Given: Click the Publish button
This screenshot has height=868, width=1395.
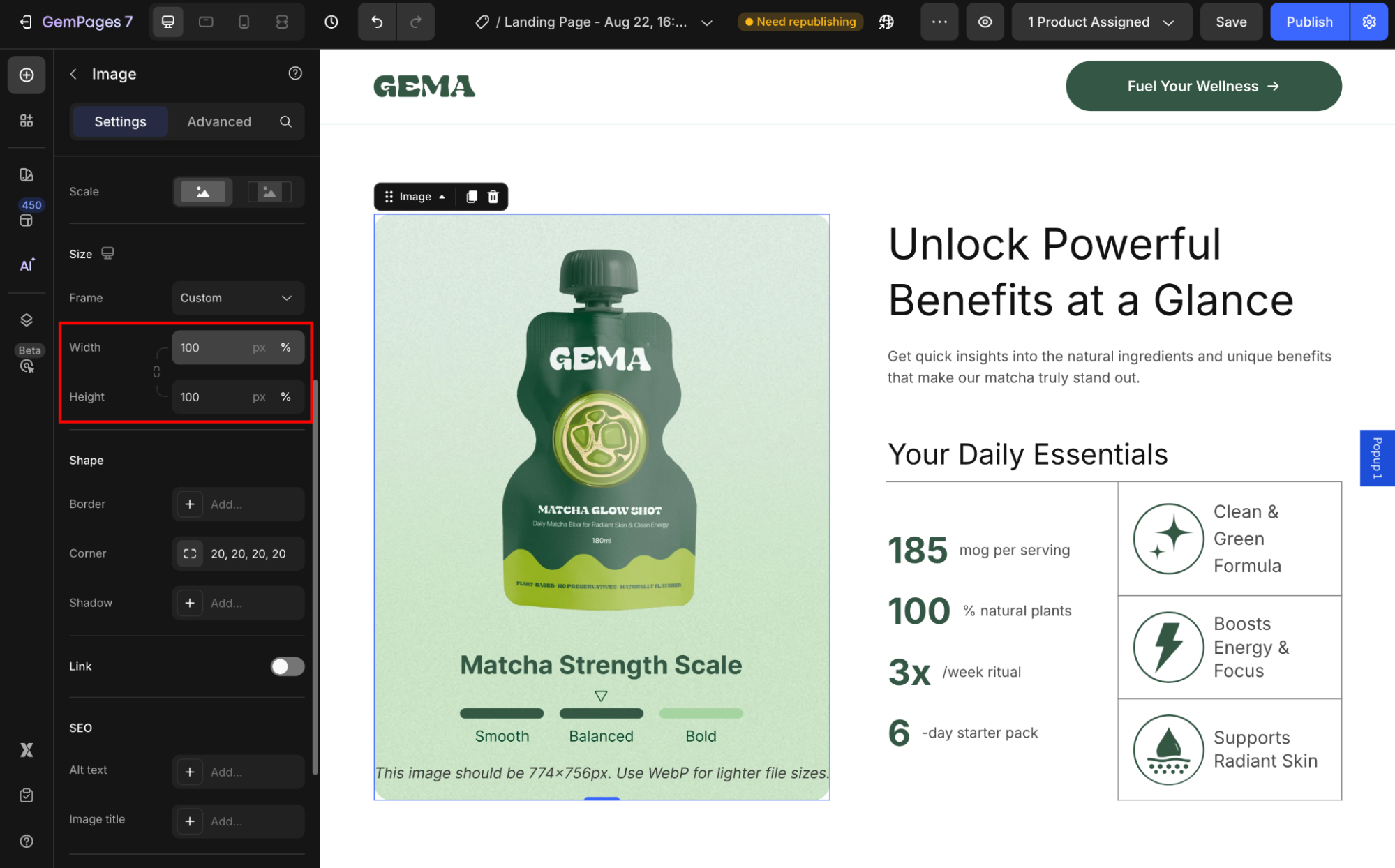Looking at the screenshot, I should (x=1308, y=22).
